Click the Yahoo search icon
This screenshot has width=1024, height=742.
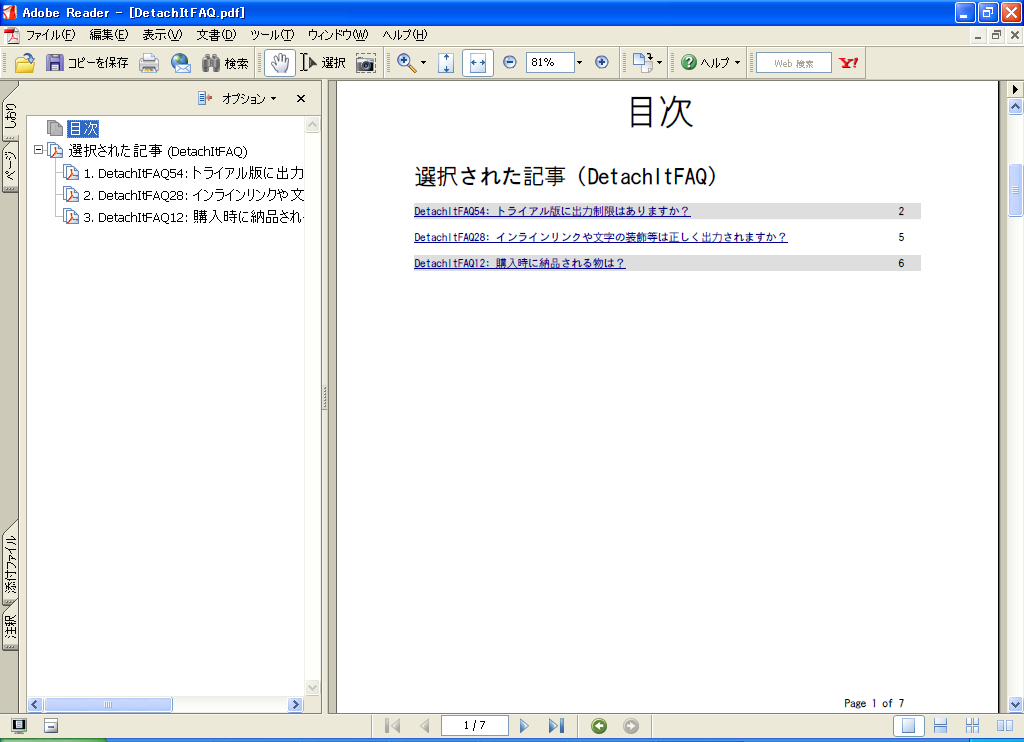848,63
